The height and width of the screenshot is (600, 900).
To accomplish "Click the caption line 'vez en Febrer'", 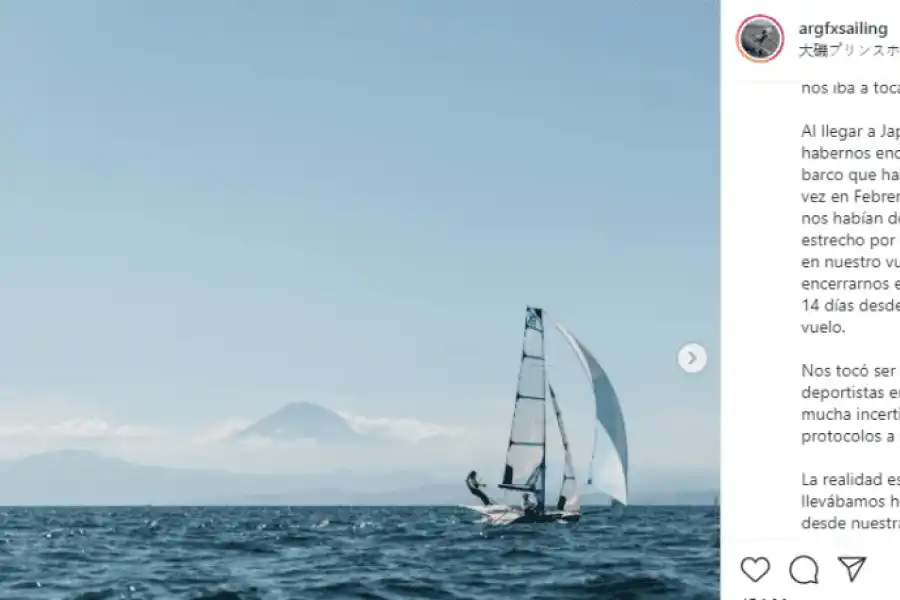I will pyautogui.click(x=851, y=196).
